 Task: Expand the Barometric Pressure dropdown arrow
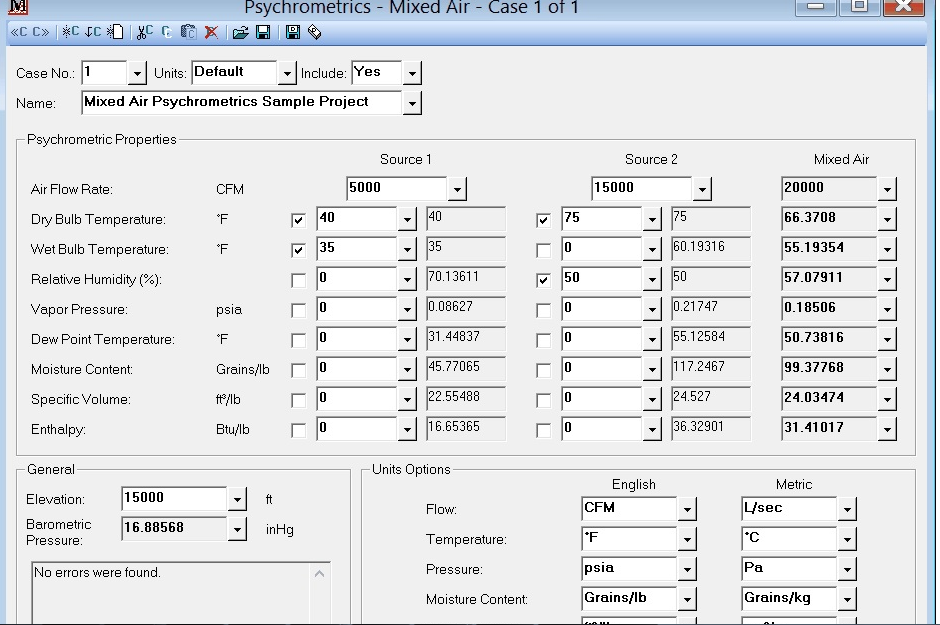[237, 529]
